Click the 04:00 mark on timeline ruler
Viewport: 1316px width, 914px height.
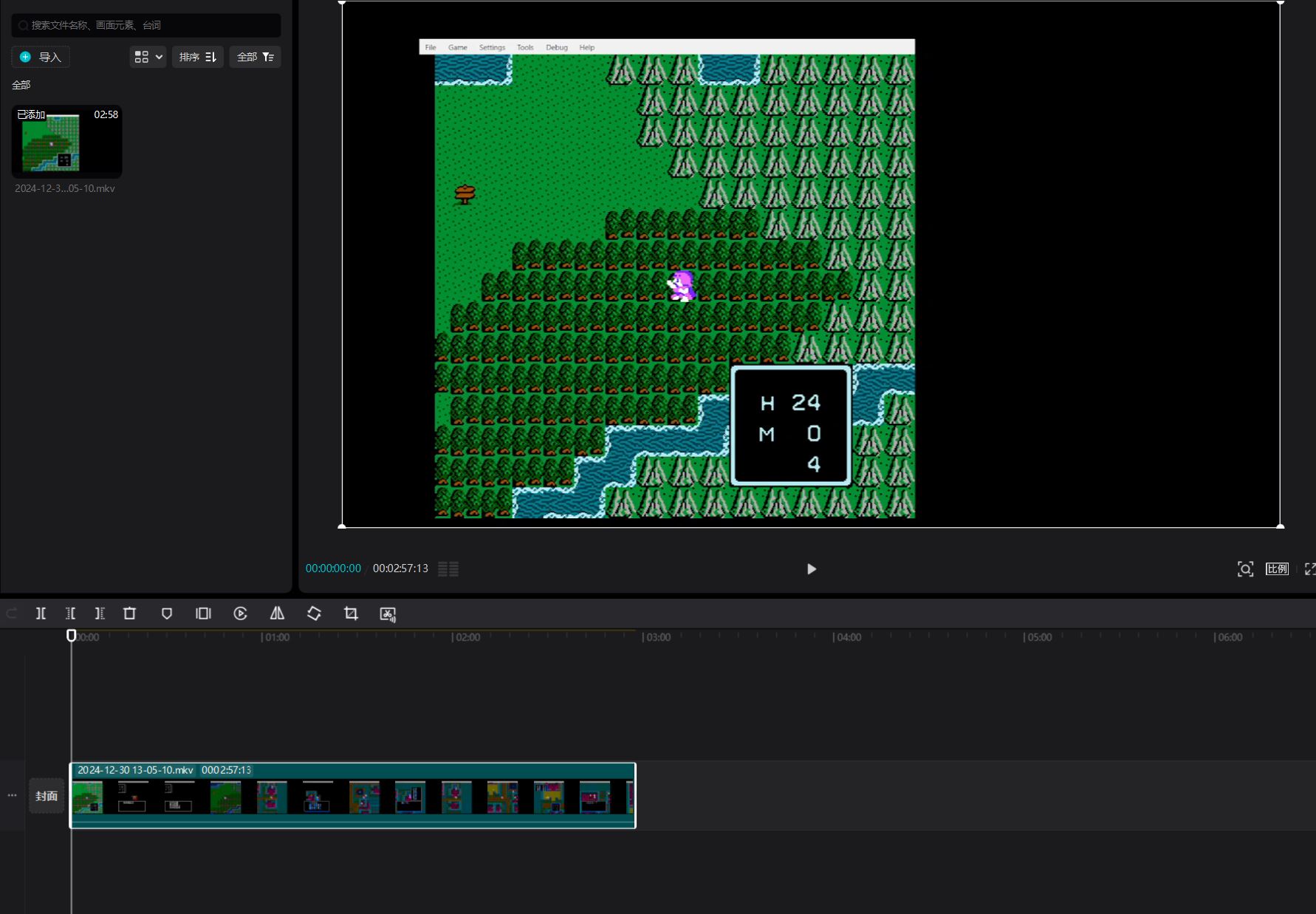[849, 637]
